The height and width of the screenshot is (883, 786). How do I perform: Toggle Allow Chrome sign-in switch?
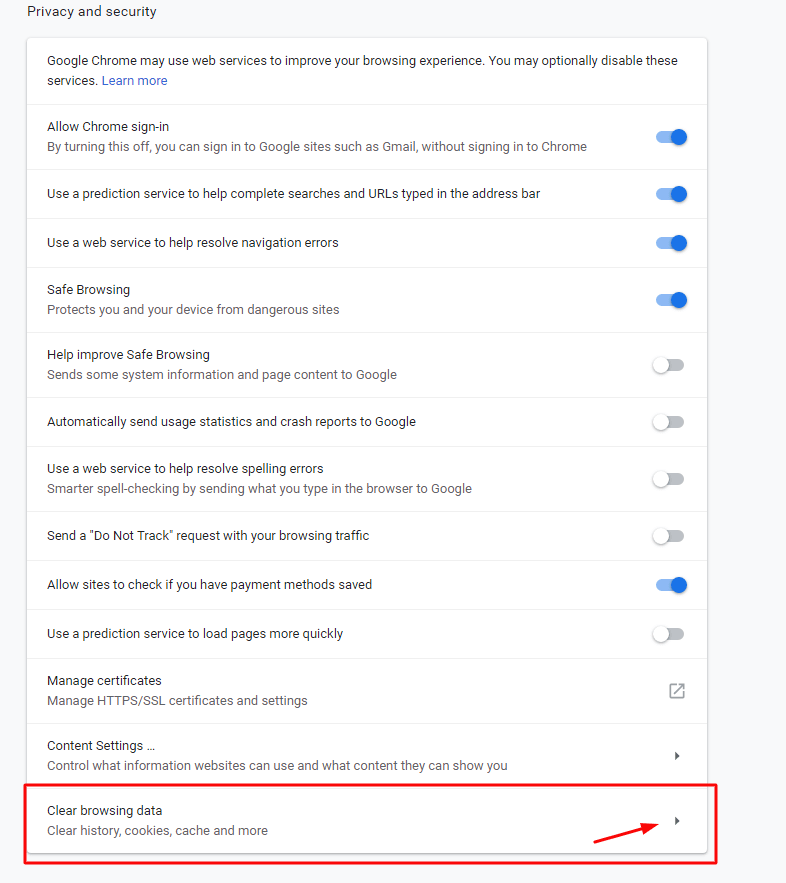point(671,137)
